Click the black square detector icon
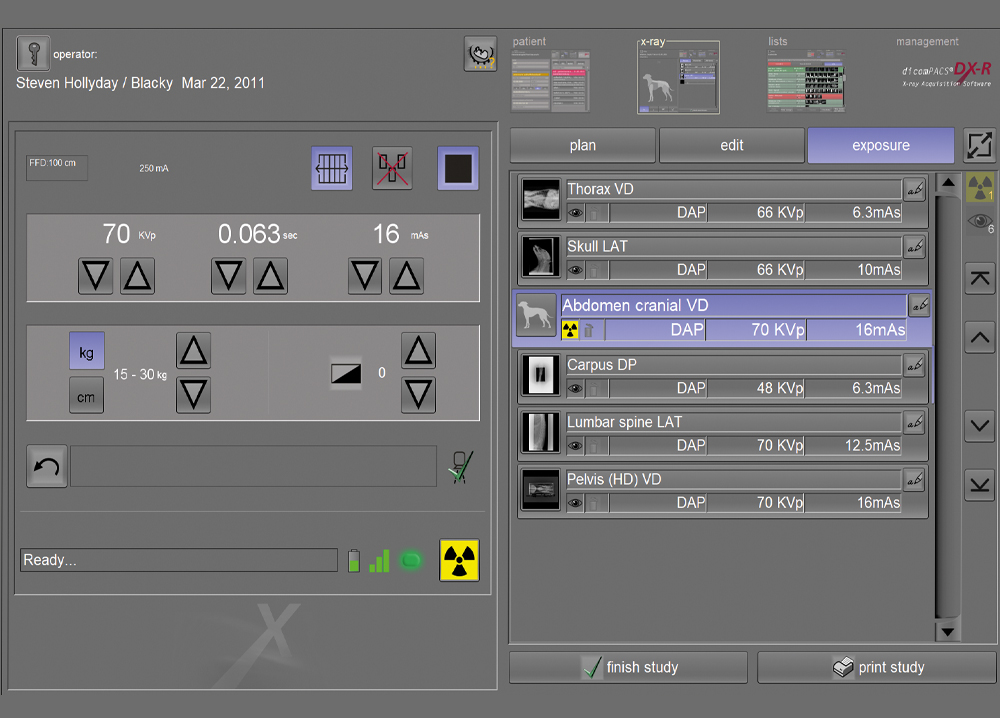 (x=458, y=168)
